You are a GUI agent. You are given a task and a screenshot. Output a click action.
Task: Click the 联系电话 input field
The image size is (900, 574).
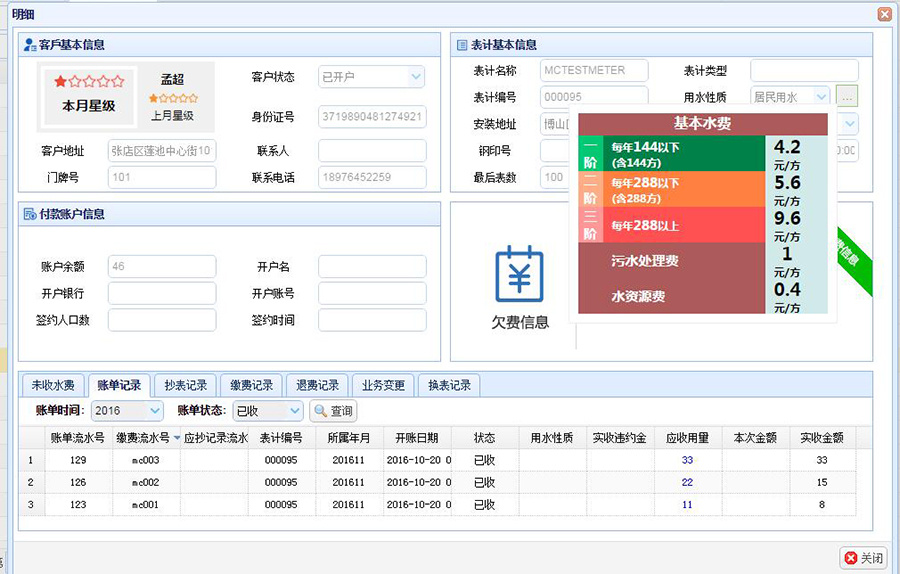(372, 177)
